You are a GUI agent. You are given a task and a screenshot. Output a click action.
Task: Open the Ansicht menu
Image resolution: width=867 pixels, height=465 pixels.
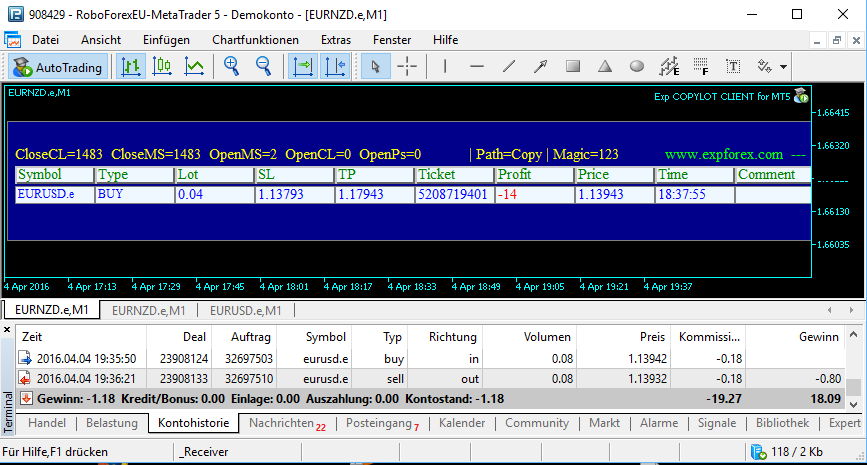[x=101, y=40]
